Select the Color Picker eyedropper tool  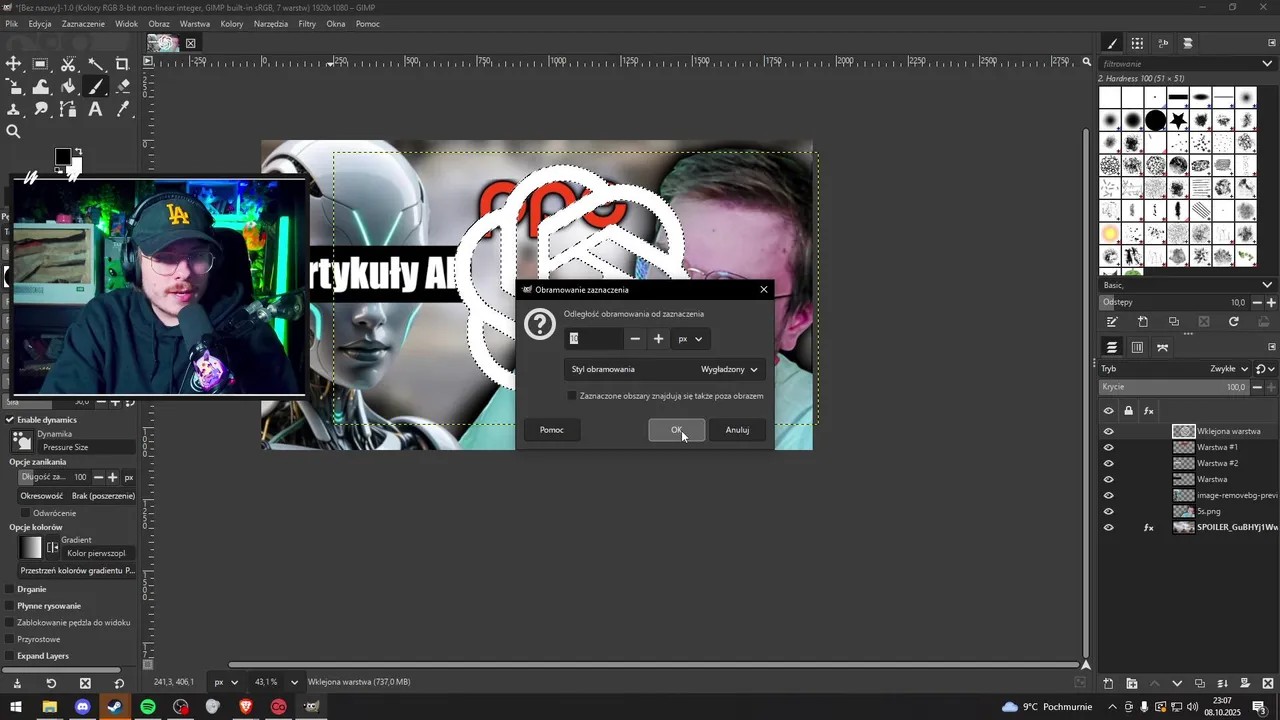click(122, 109)
